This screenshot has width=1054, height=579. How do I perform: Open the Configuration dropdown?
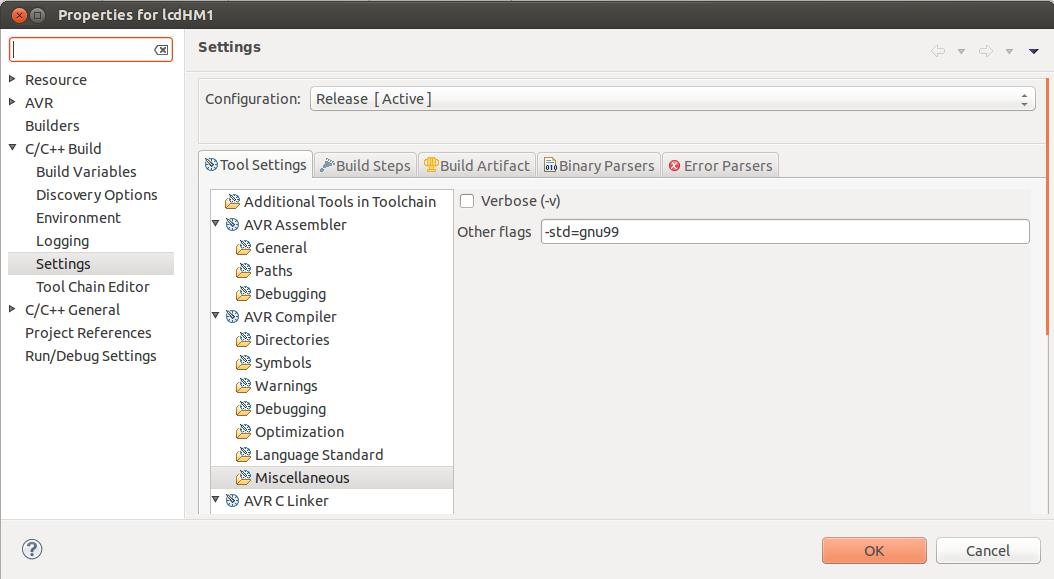click(x=672, y=99)
